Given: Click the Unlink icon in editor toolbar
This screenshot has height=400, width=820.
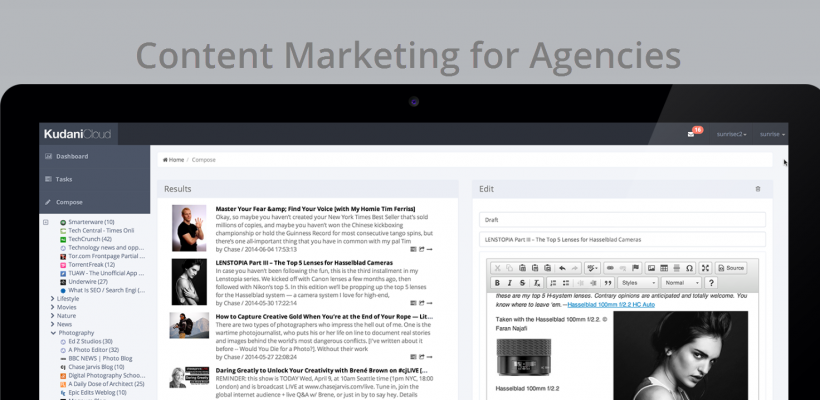Looking at the screenshot, I should [x=623, y=268].
